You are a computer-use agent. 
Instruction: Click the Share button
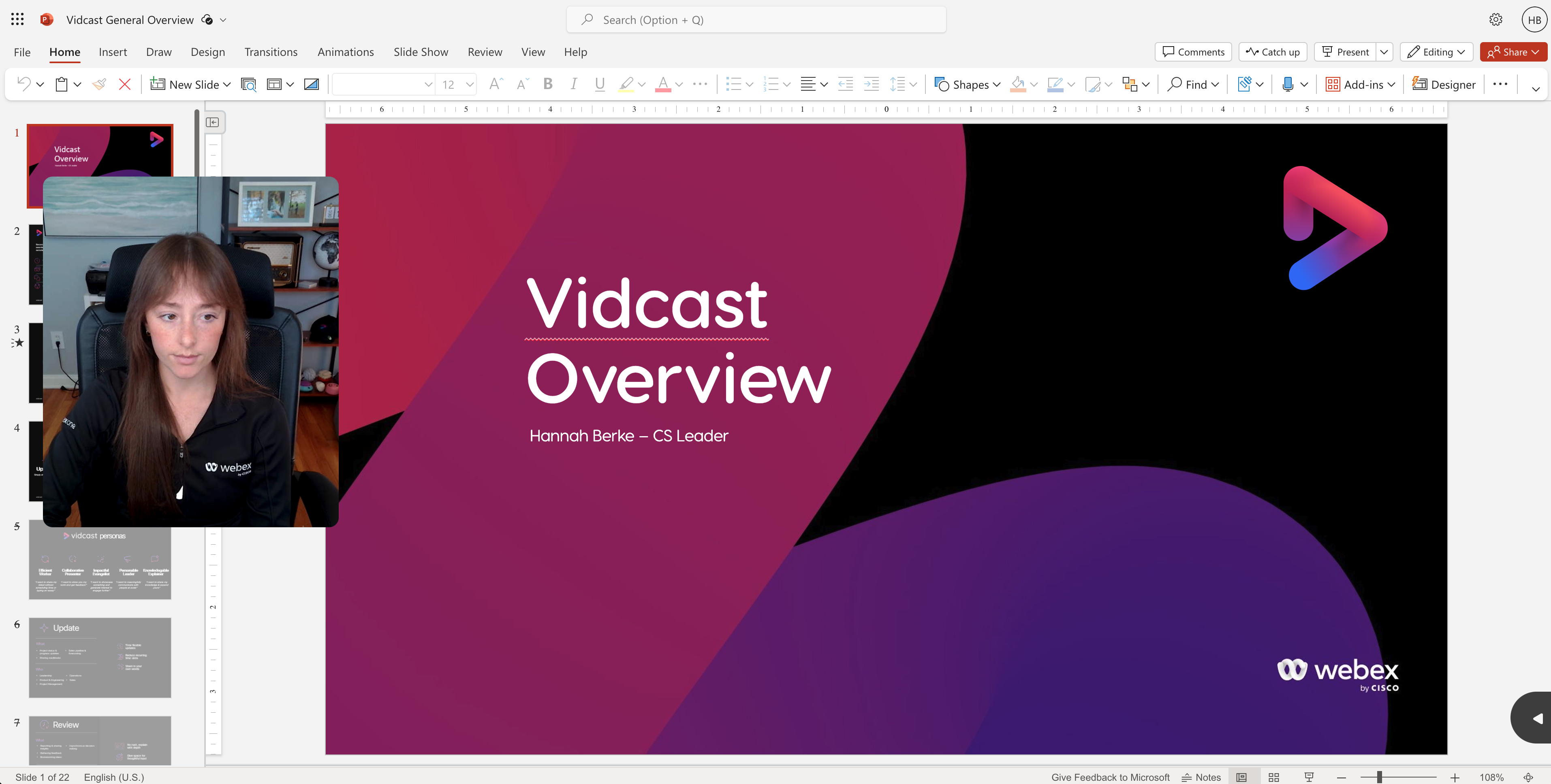click(1513, 52)
